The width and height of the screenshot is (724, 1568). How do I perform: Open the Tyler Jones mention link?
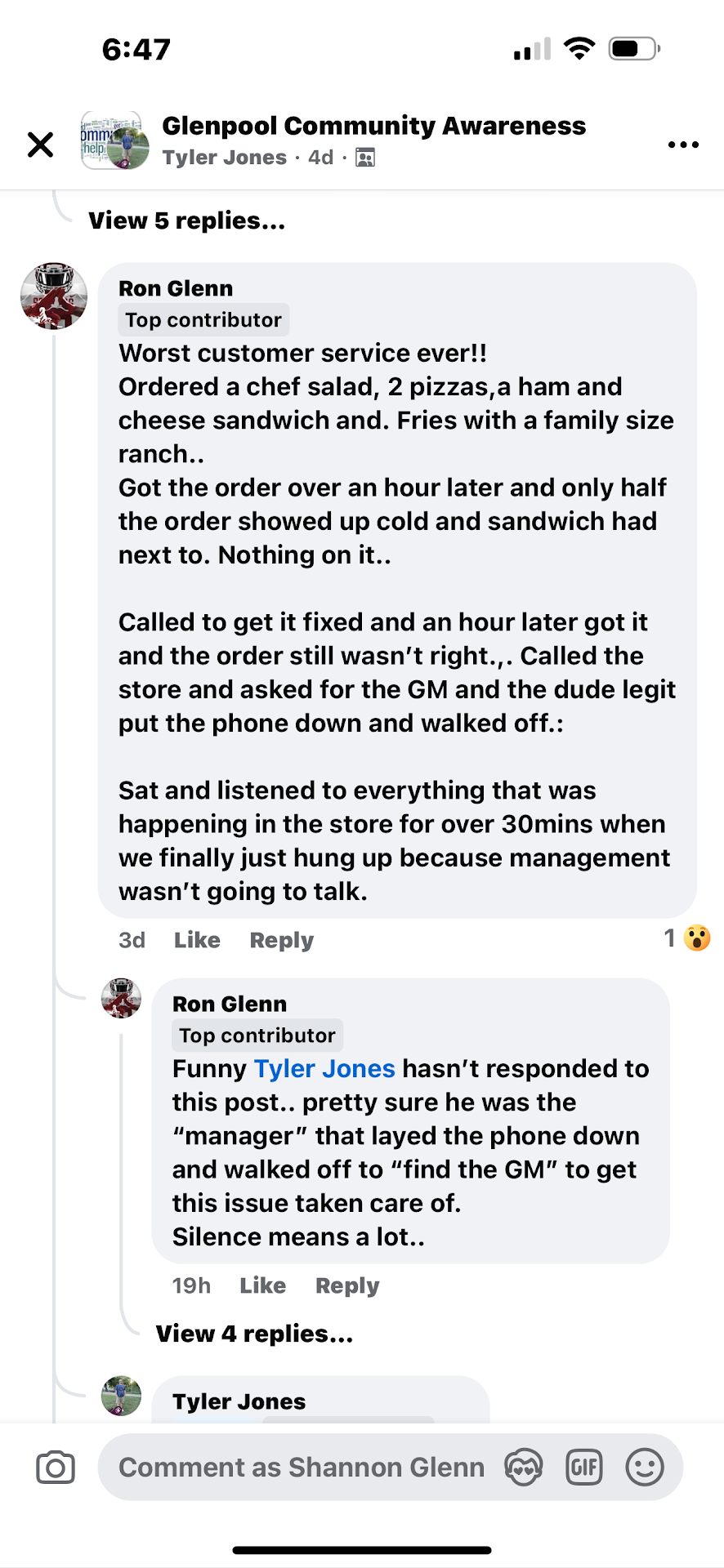tap(324, 1068)
